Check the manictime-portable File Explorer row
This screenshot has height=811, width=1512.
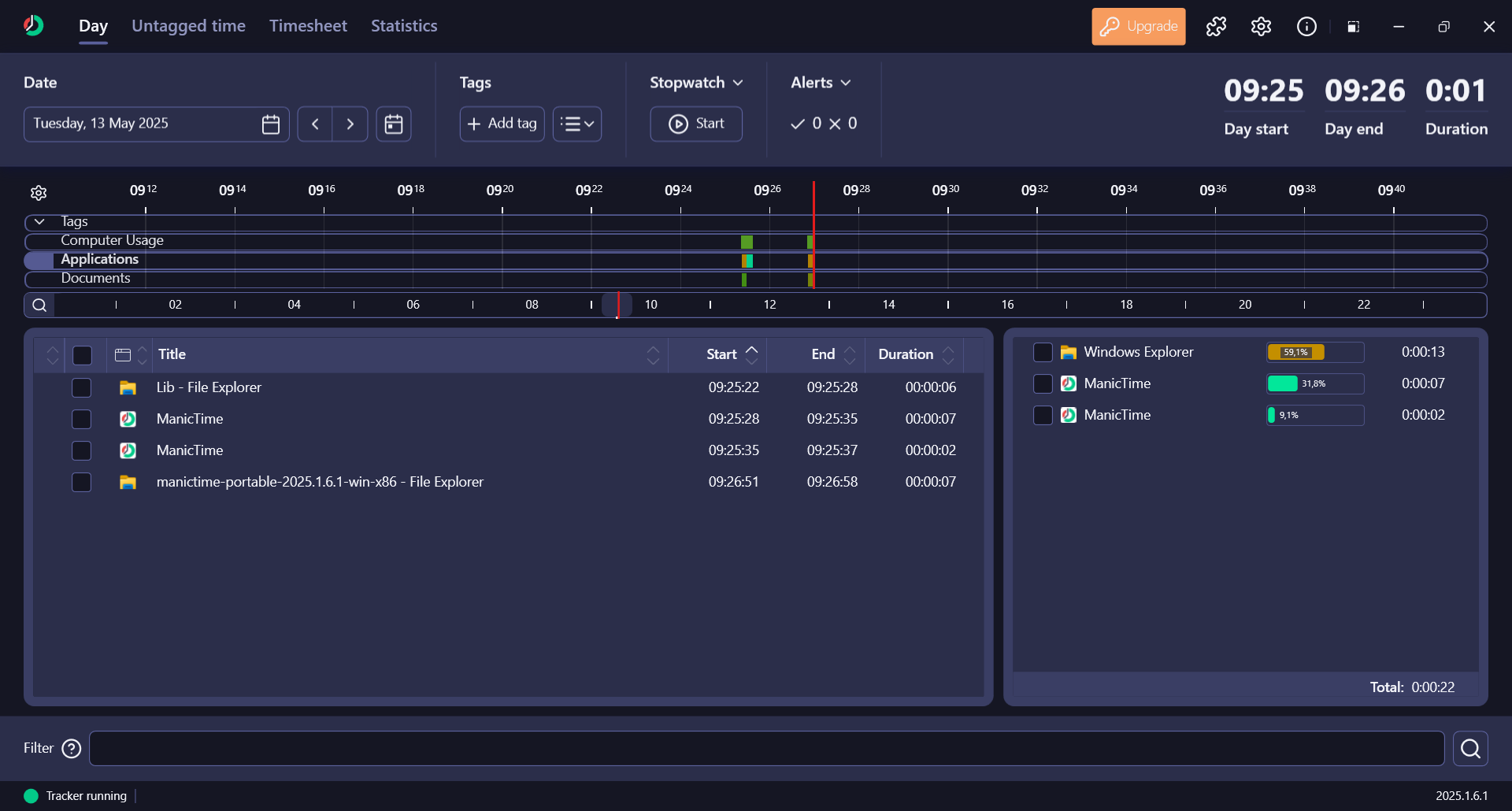click(81, 482)
